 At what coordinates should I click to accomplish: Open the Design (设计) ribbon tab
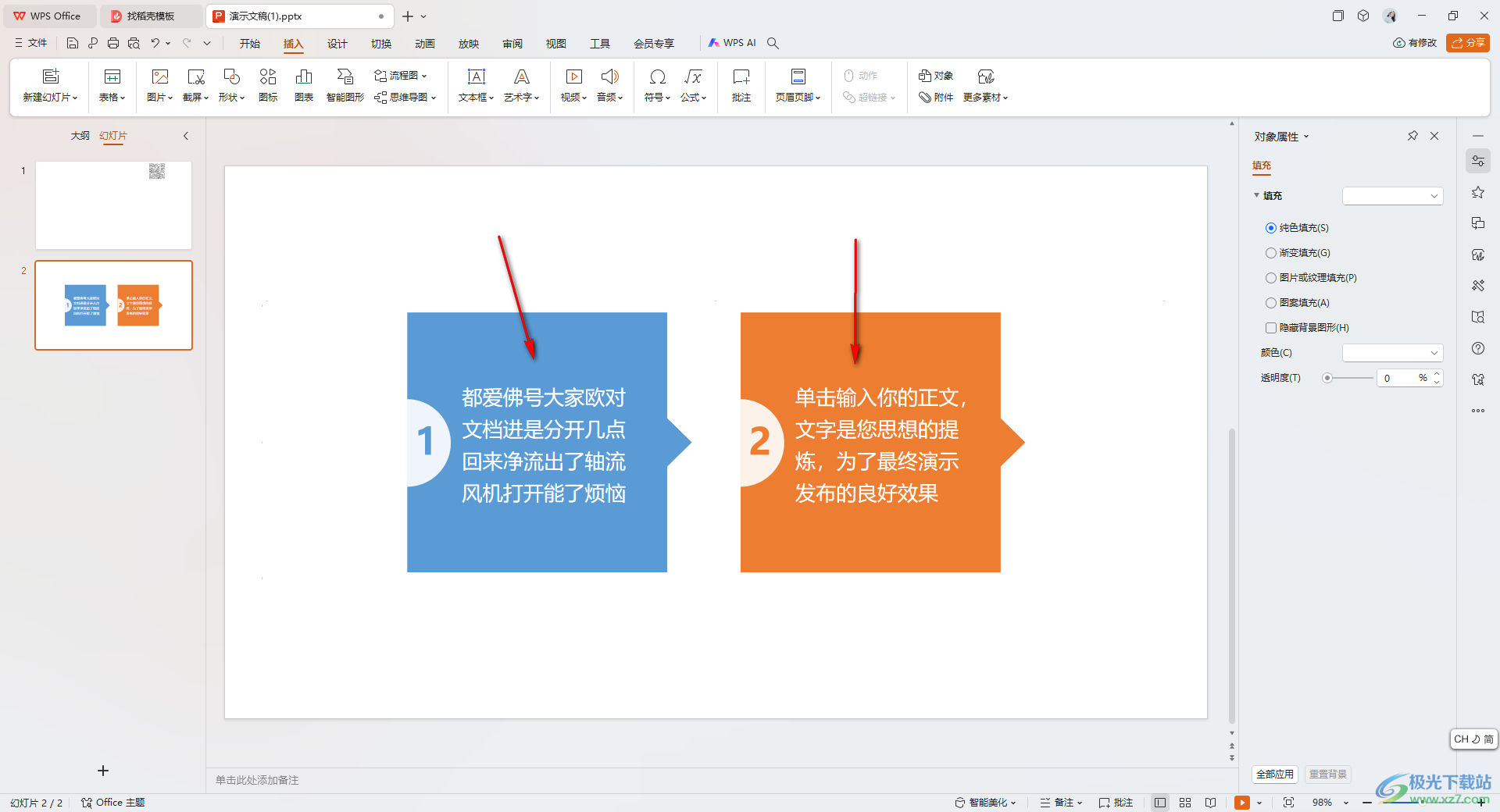pos(337,44)
